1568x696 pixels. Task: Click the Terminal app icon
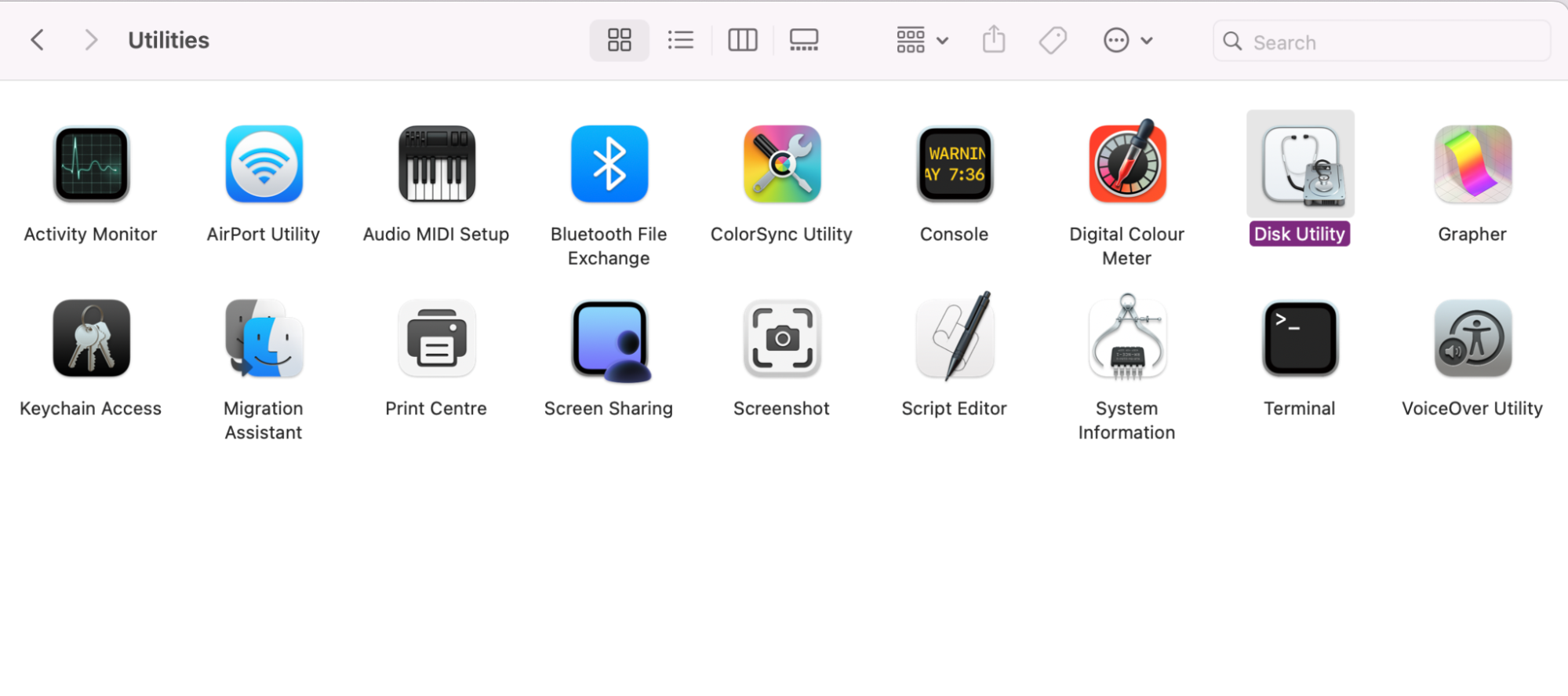pyautogui.click(x=1300, y=338)
